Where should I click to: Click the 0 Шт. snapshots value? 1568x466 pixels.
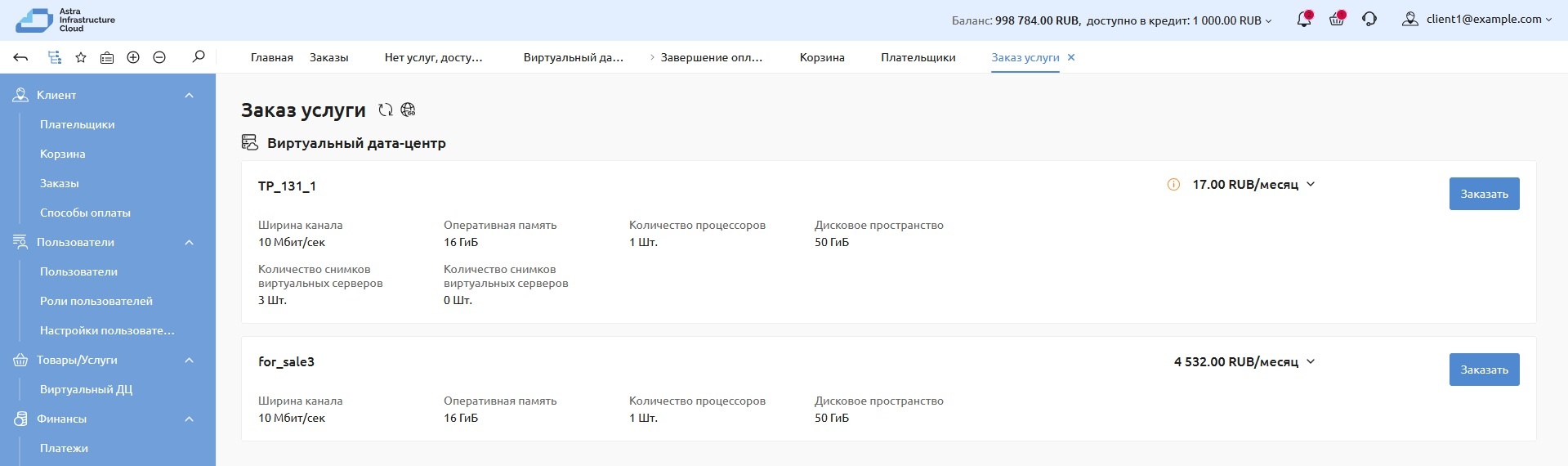click(458, 300)
